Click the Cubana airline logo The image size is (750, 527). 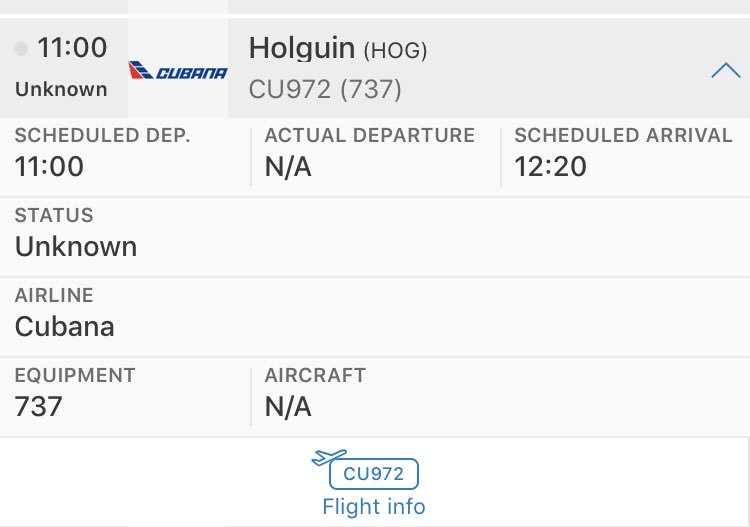click(178, 72)
